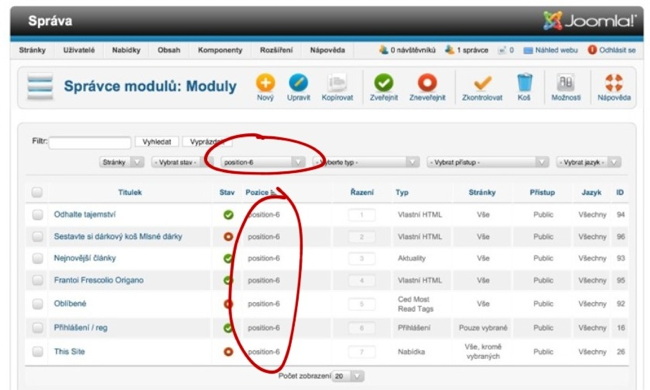Click the ordering field with value 1
The width and height of the screenshot is (650, 390).
point(361,215)
